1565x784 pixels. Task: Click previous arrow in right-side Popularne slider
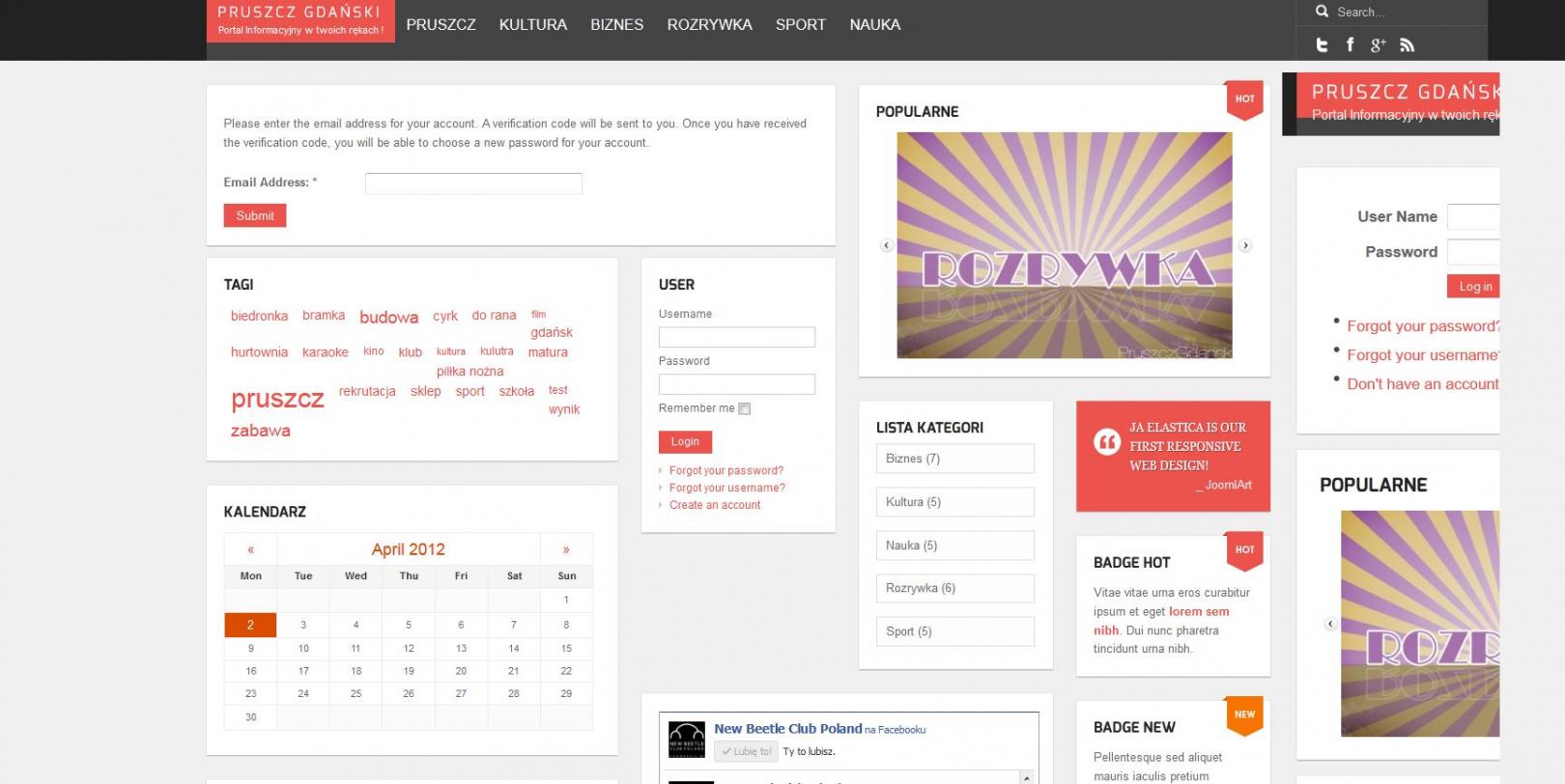click(1330, 624)
